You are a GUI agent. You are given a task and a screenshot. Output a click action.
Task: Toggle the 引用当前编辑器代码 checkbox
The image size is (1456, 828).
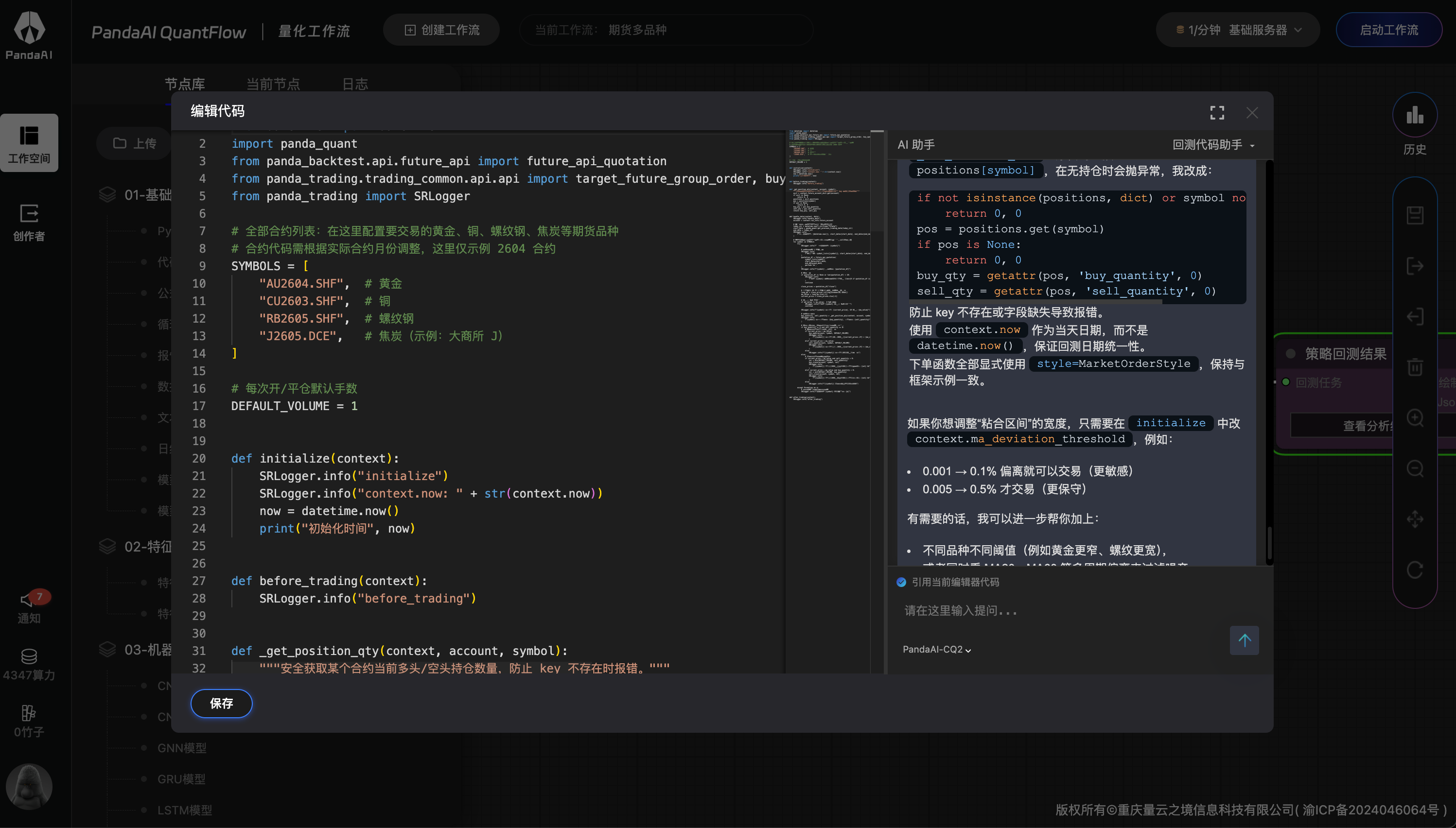(x=901, y=582)
